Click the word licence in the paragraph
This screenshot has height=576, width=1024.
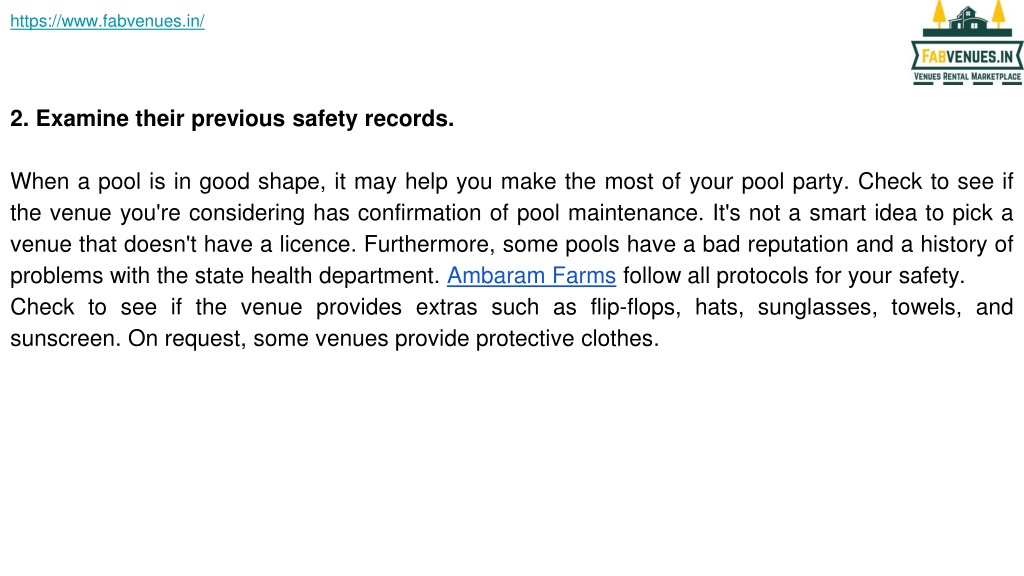coord(317,244)
